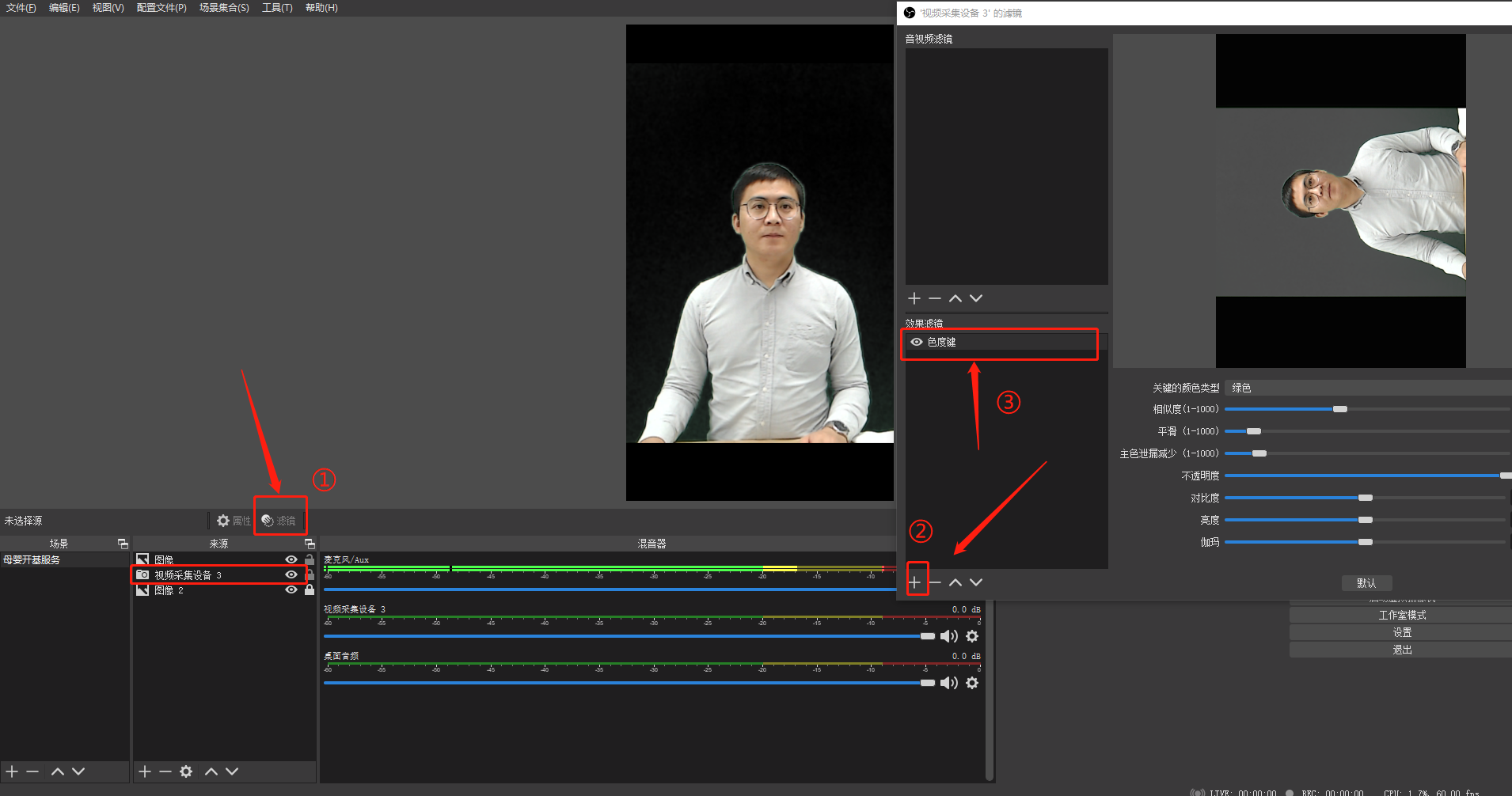The image size is (1512, 796).
Task: Remove the selected source with the minus icon
Action: (165, 771)
